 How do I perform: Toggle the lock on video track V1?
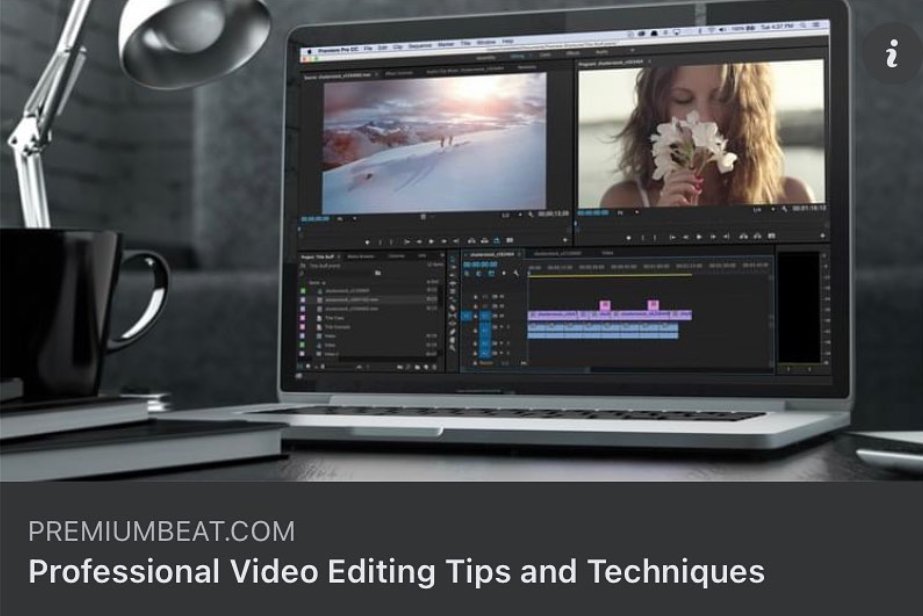pyautogui.click(x=475, y=316)
